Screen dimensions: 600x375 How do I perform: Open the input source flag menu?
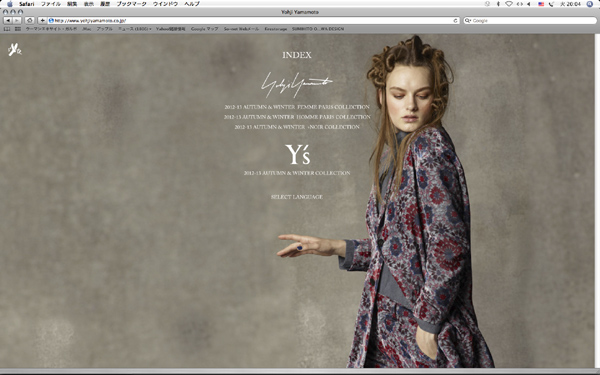click(541, 4)
